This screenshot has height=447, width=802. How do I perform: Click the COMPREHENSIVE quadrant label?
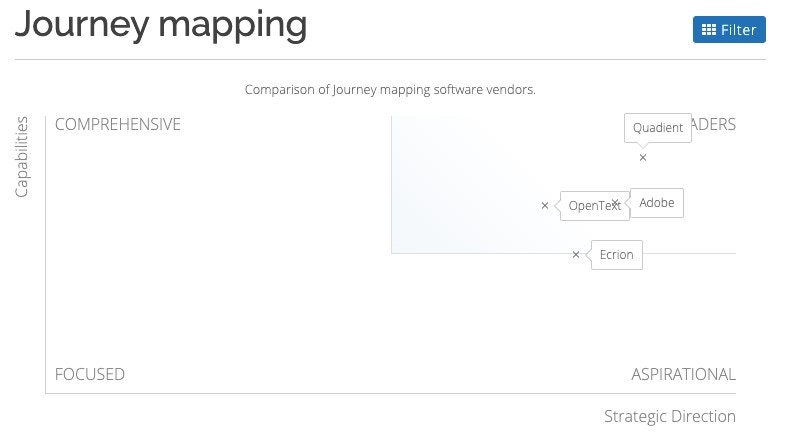pos(118,124)
